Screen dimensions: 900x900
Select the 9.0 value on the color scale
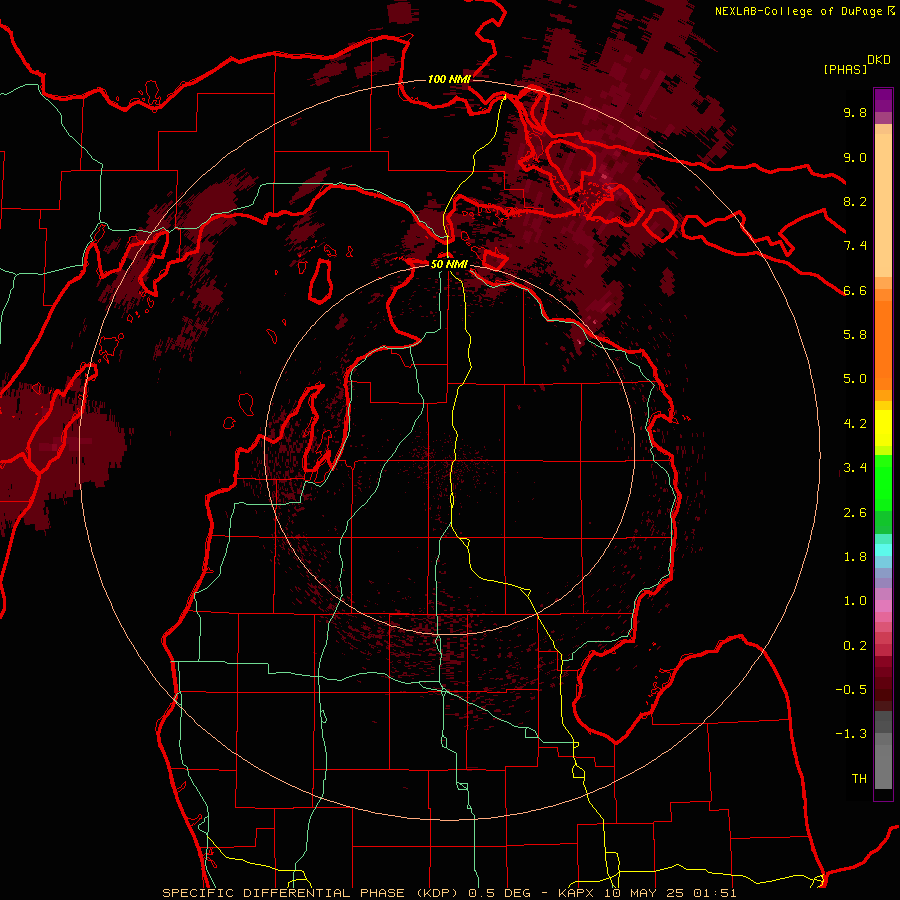(855, 157)
